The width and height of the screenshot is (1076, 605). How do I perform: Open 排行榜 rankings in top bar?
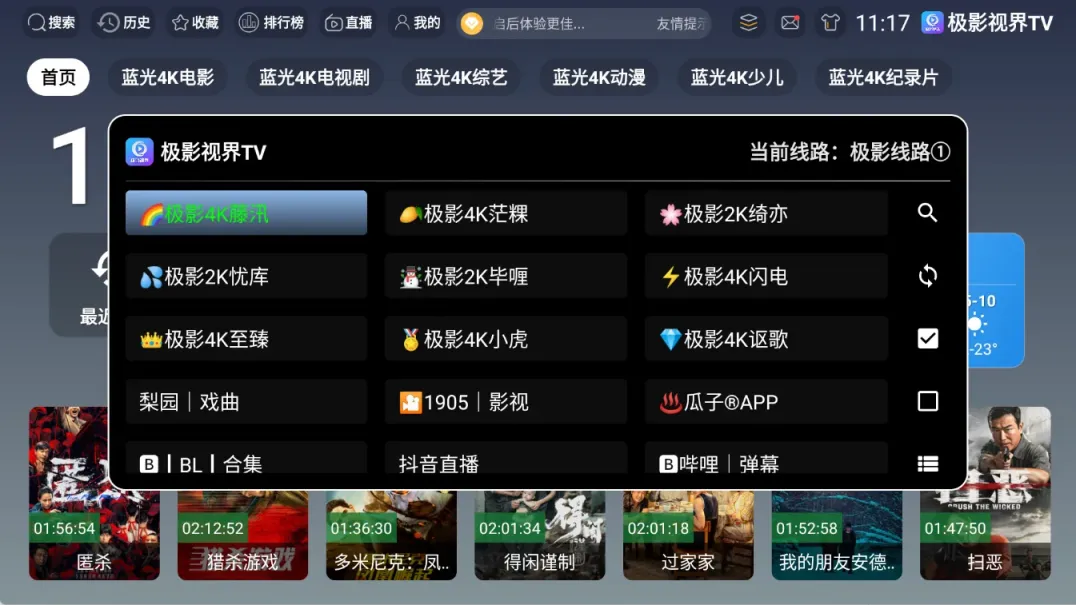point(271,23)
